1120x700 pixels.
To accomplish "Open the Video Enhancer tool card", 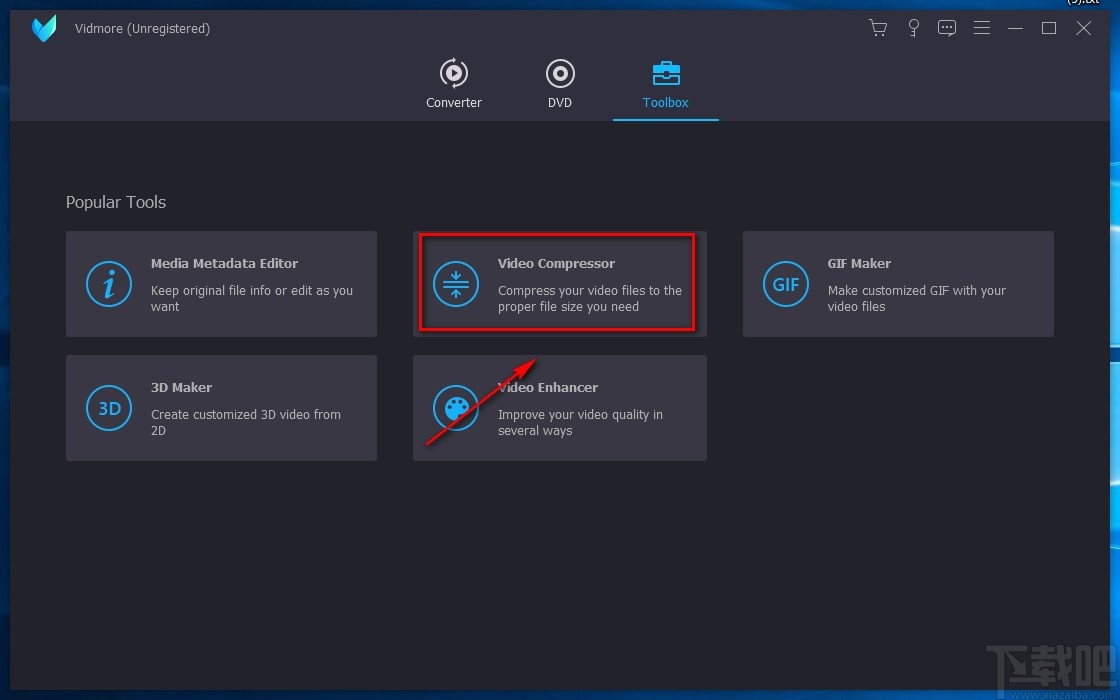I will click(560, 408).
